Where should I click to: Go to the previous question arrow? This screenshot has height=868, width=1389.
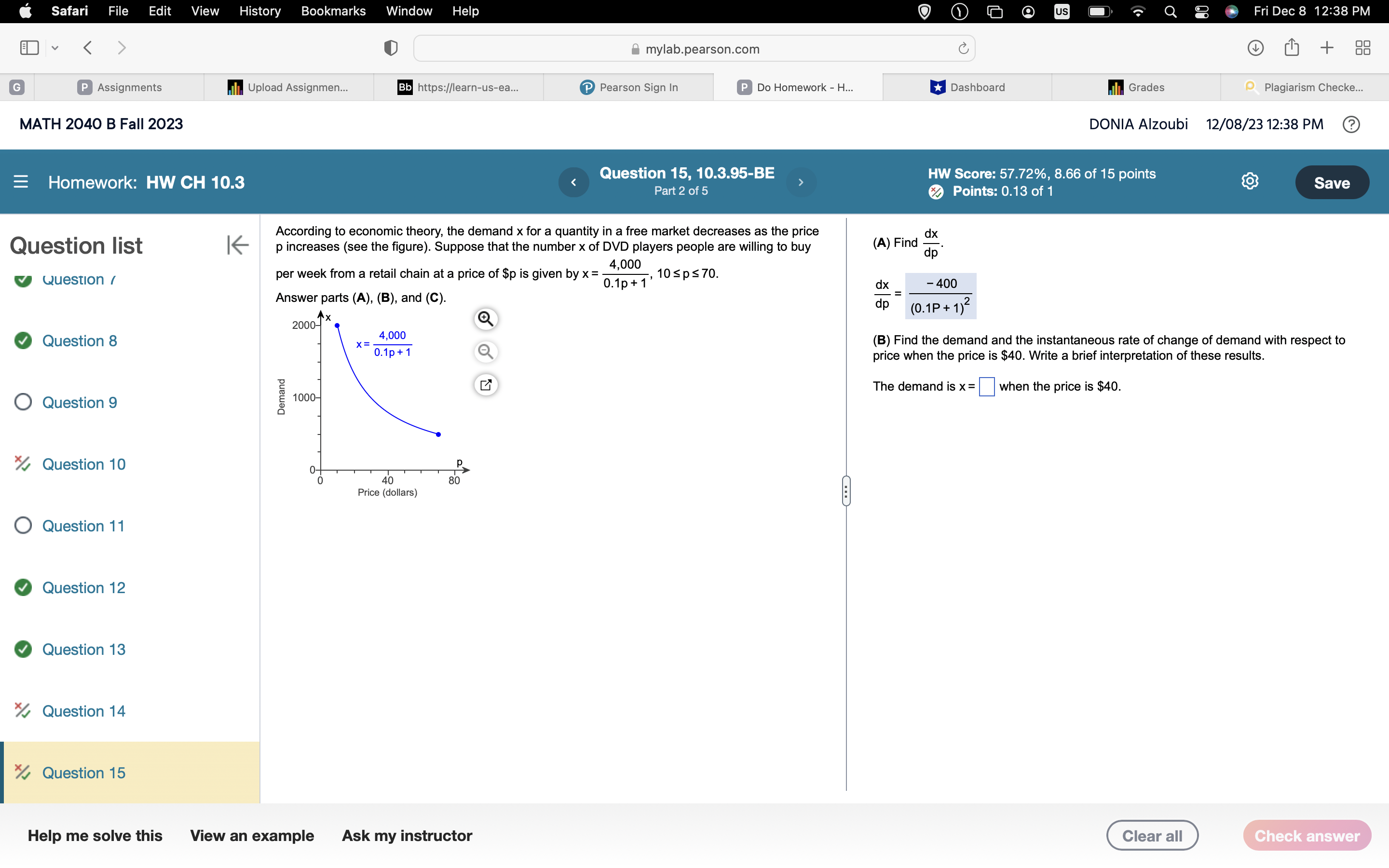click(x=573, y=182)
